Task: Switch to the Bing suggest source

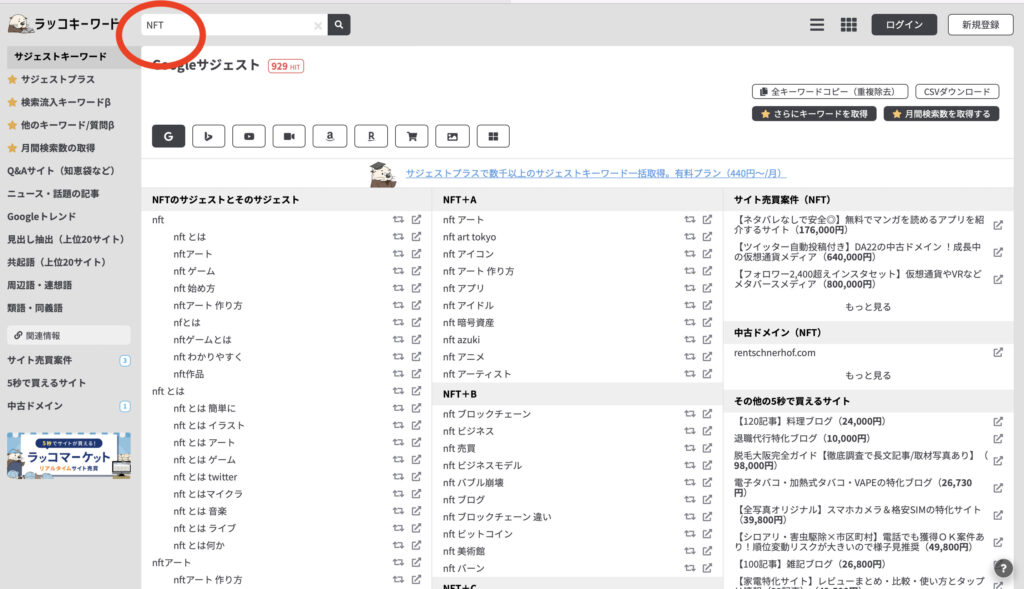Action: (x=208, y=136)
